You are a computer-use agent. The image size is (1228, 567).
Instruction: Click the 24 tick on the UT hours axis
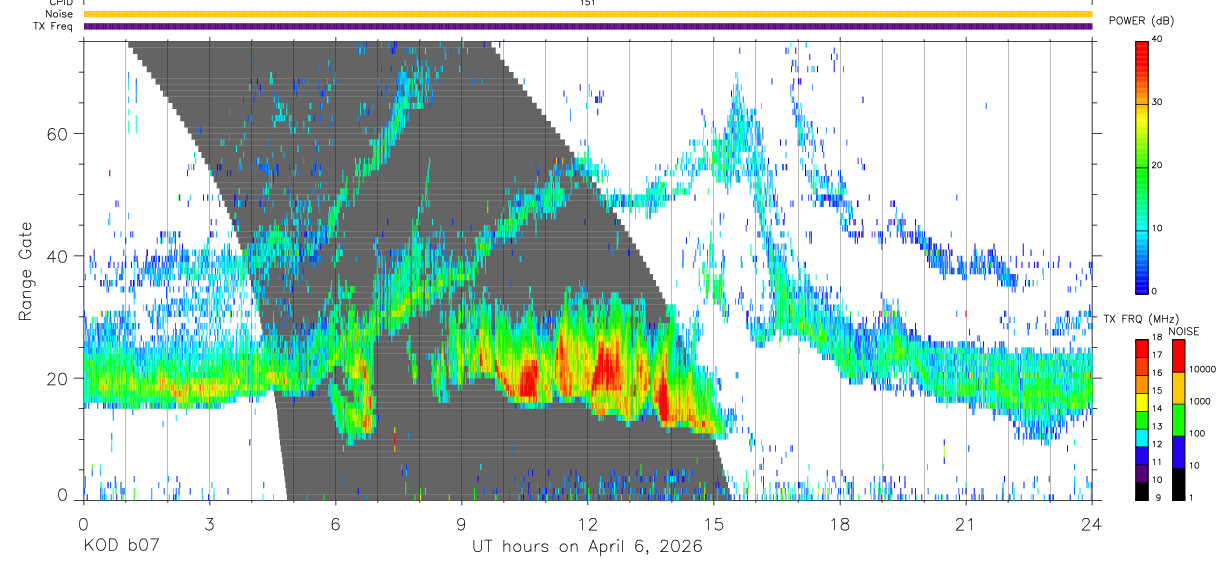1091,523
